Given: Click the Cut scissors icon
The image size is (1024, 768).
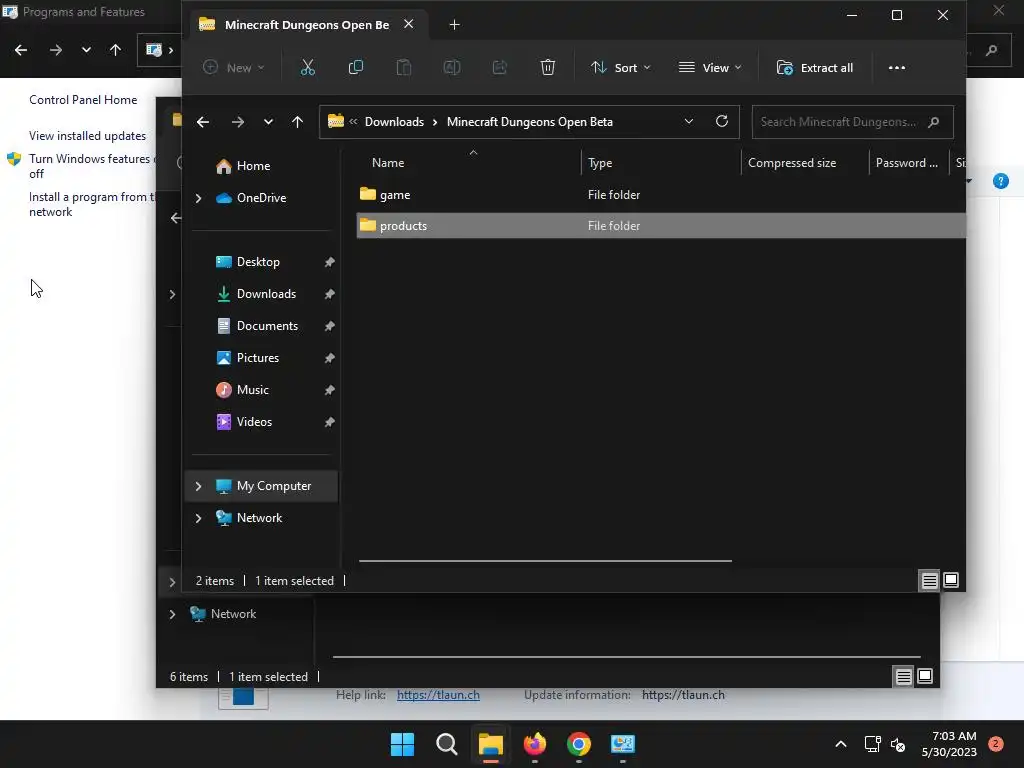Looking at the screenshot, I should click(308, 67).
